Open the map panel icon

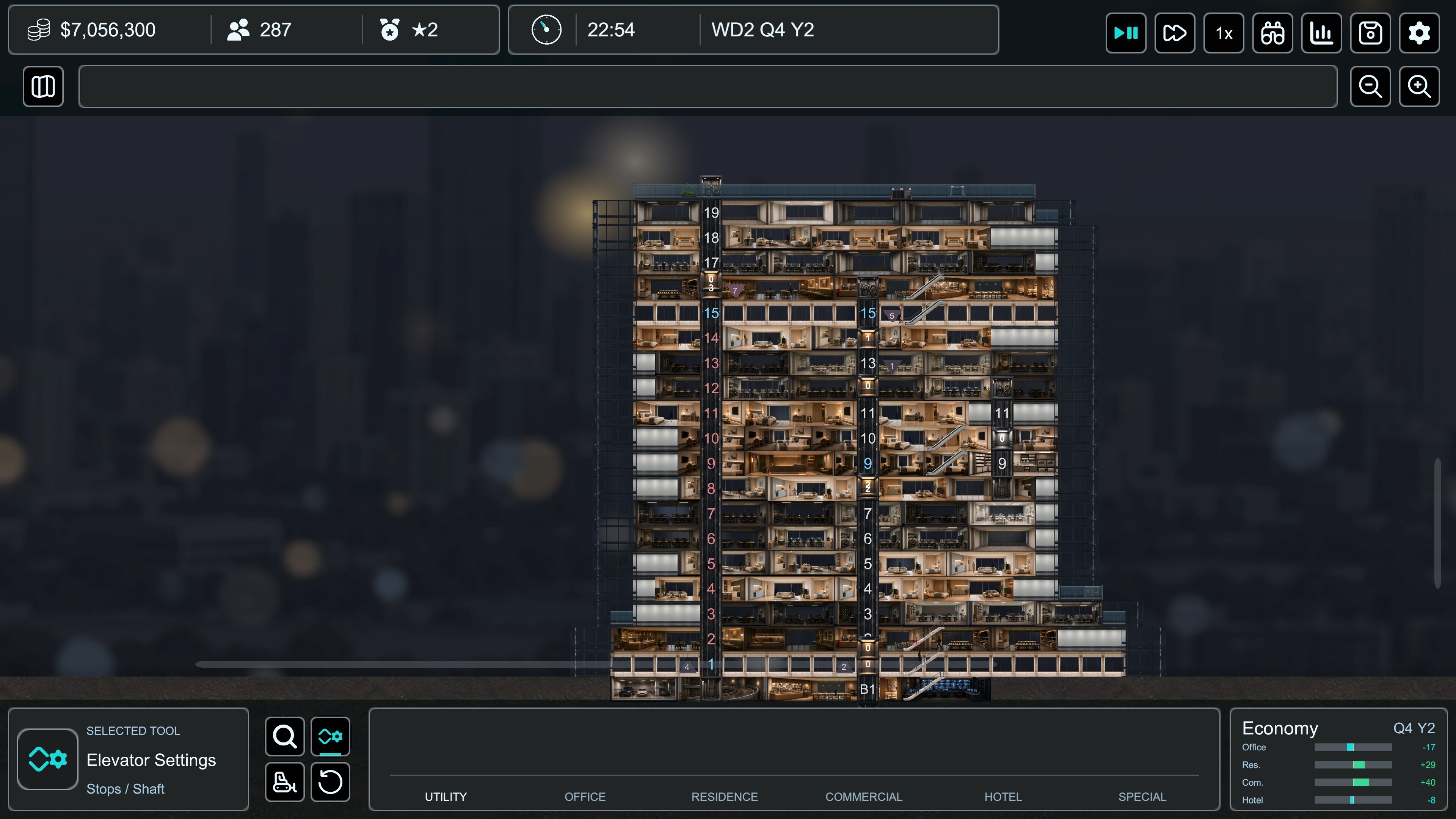point(43,86)
